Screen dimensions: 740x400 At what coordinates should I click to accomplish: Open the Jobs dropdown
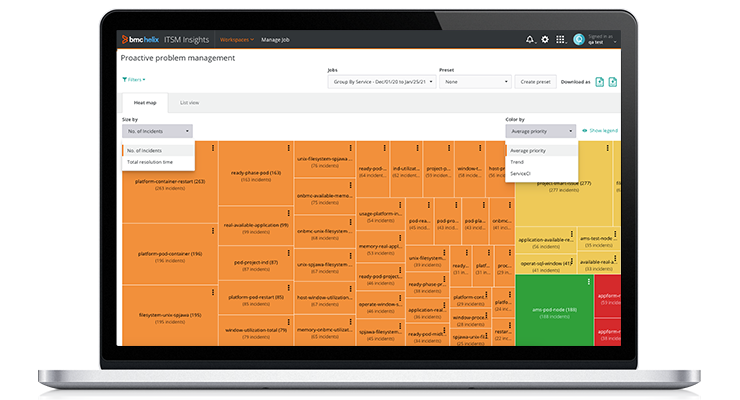[x=380, y=82]
